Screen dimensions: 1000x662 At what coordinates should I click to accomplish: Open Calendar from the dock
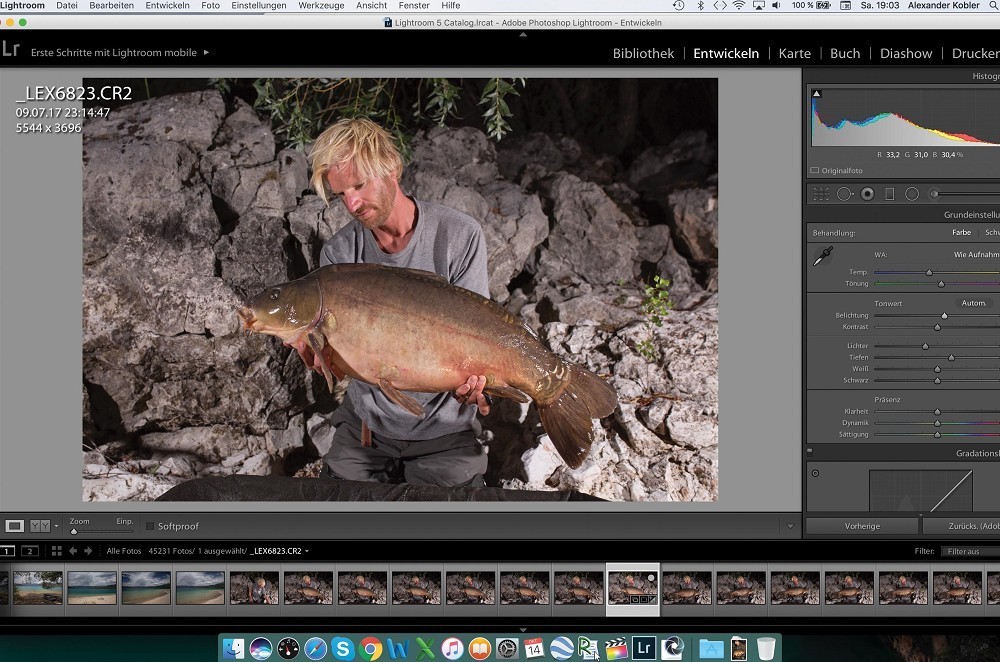point(534,649)
